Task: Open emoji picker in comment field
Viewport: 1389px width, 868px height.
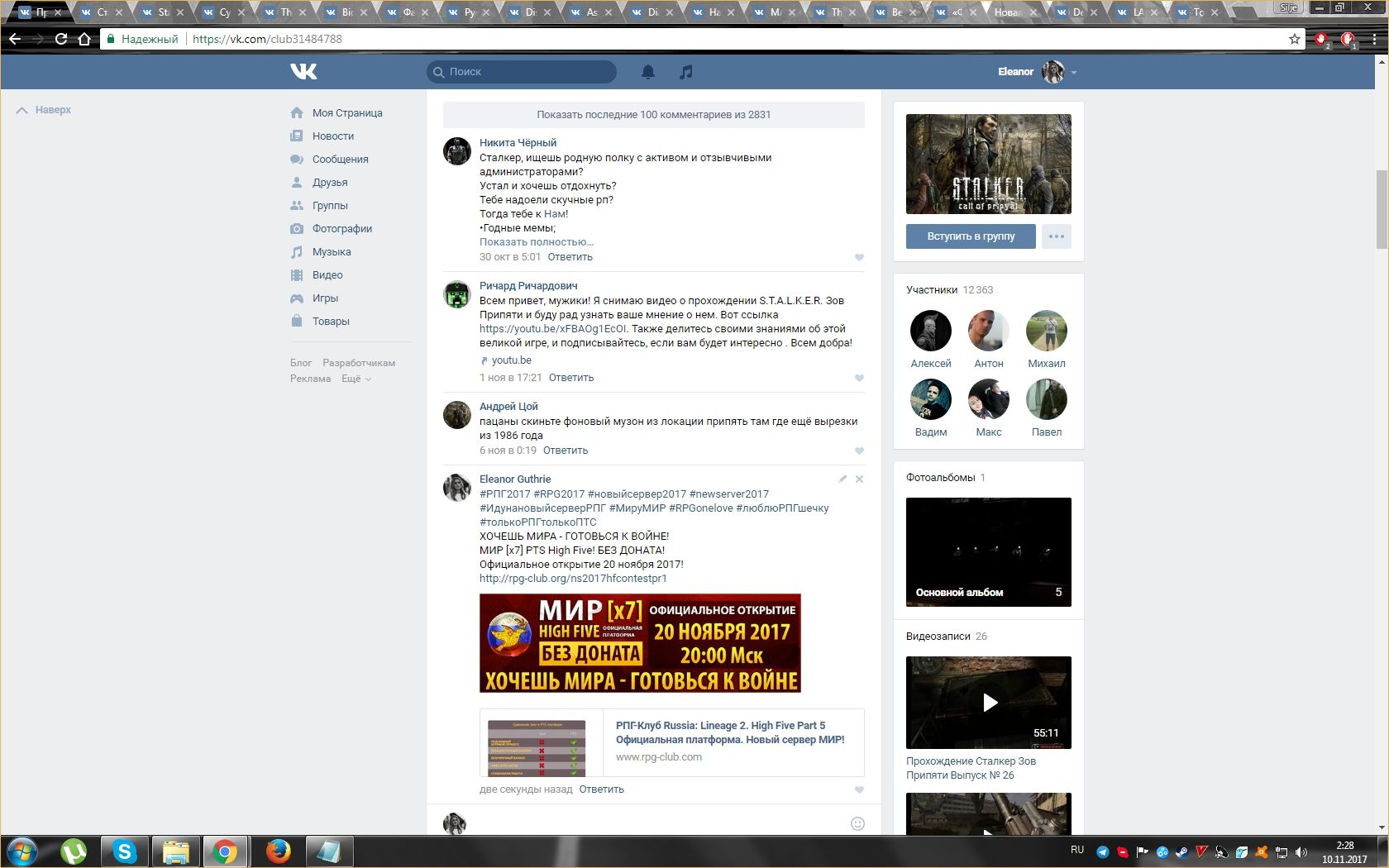Action: pyautogui.click(x=857, y=823)
